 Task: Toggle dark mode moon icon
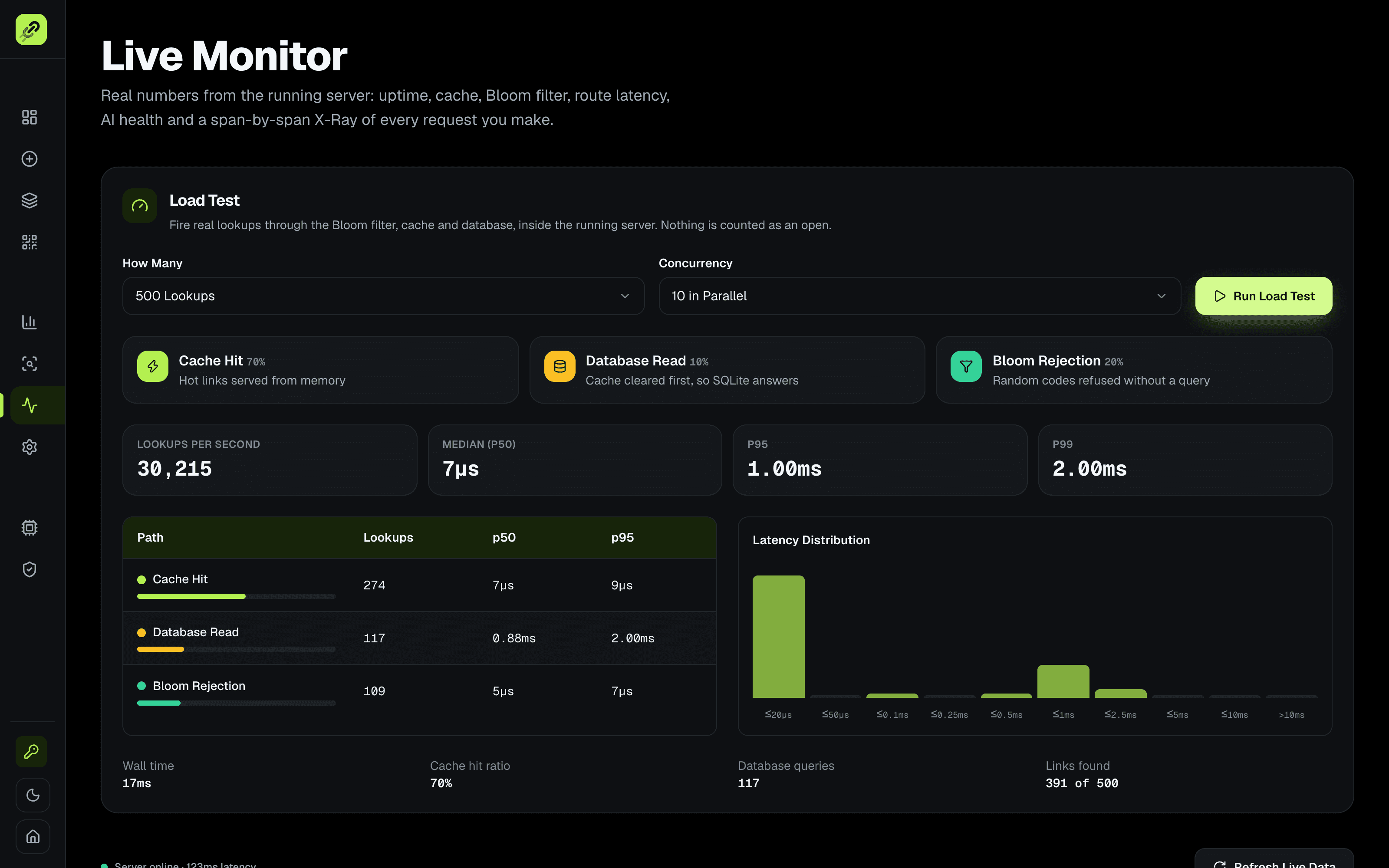click(33, 795)
